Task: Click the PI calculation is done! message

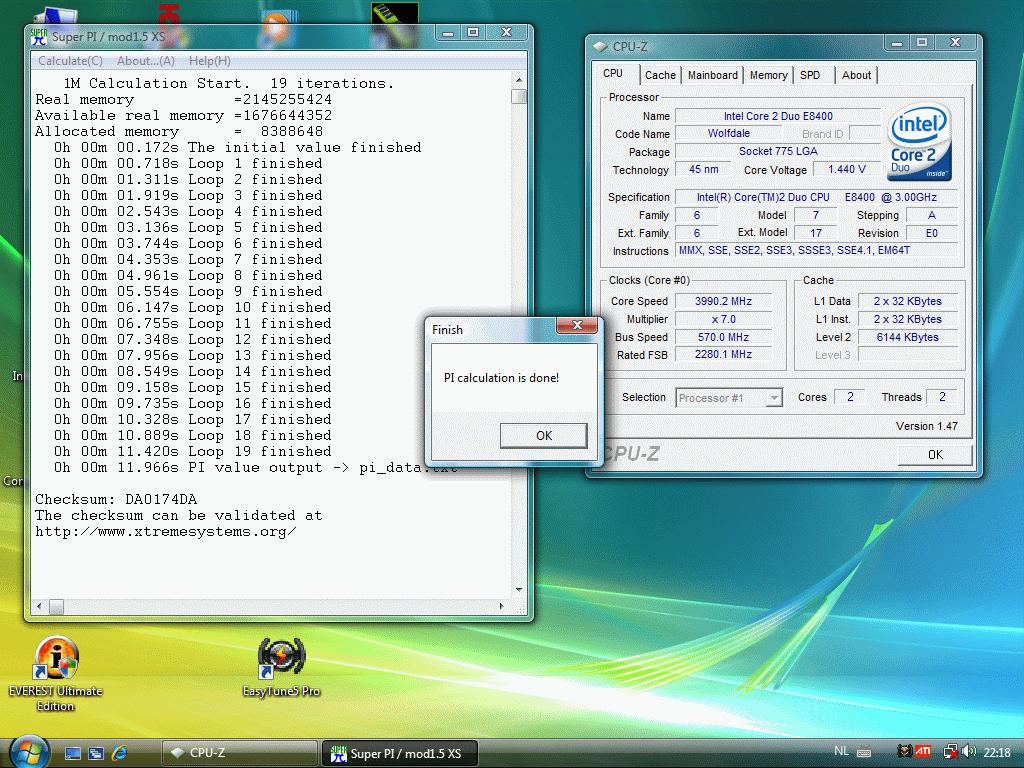Action: (502, 378)
